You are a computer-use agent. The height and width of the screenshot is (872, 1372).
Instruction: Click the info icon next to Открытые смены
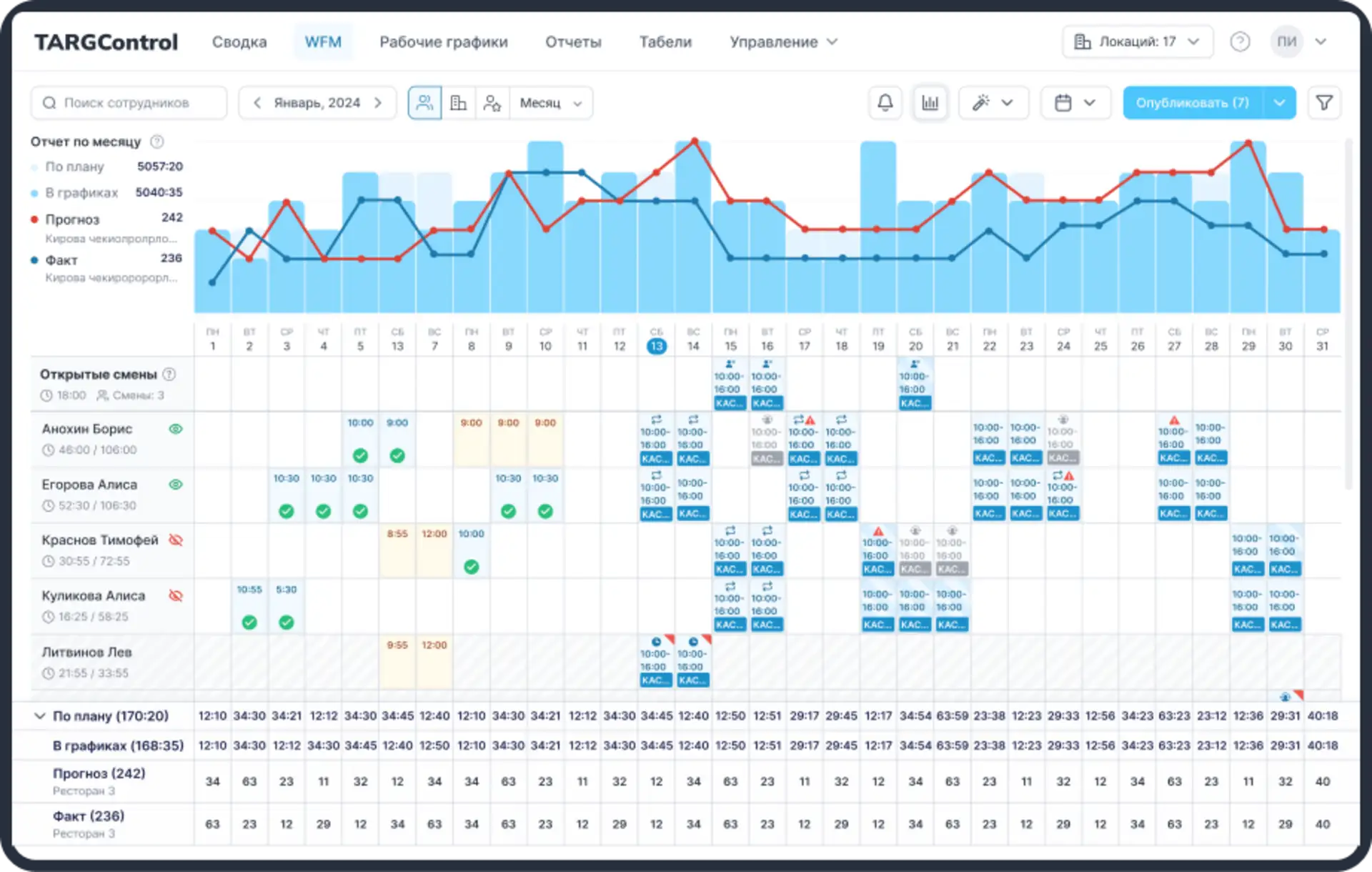pos(169,374)
